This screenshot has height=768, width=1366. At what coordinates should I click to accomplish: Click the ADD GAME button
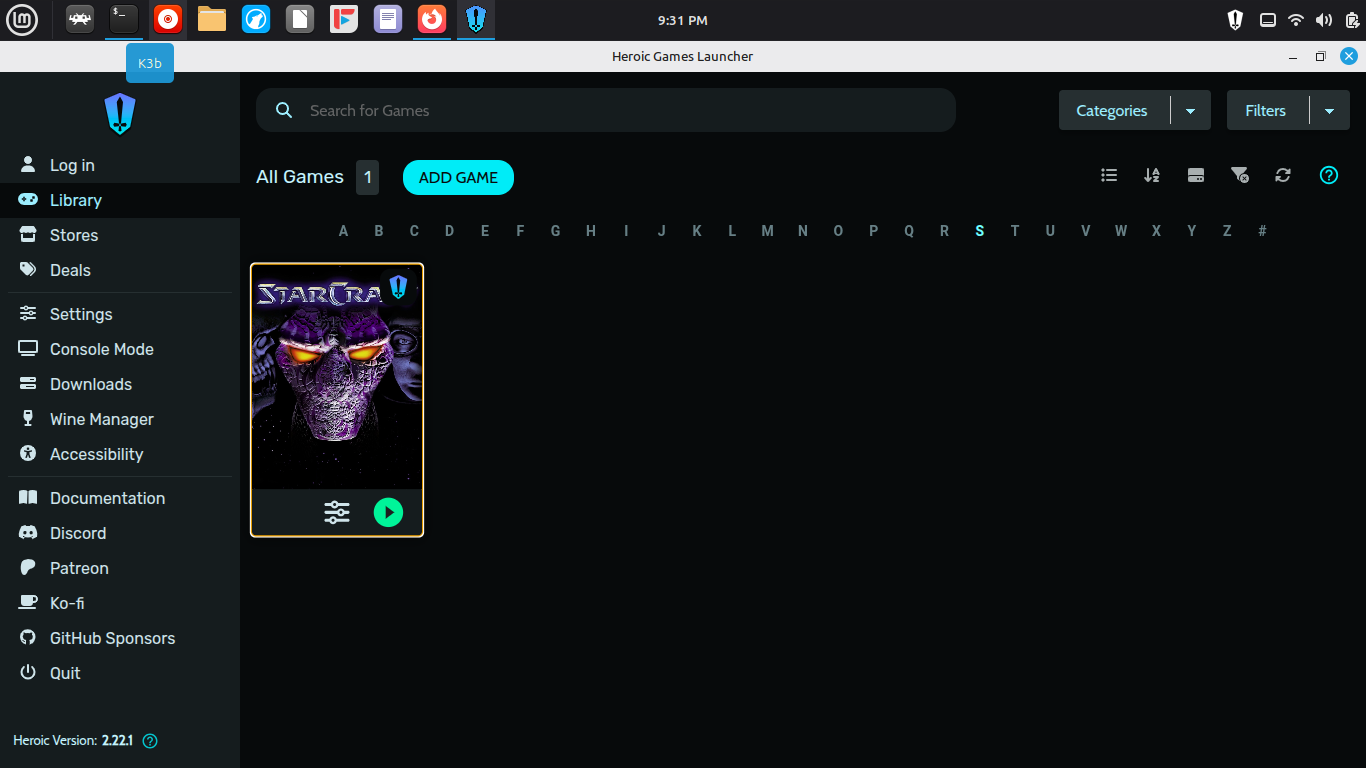[458, 177]
